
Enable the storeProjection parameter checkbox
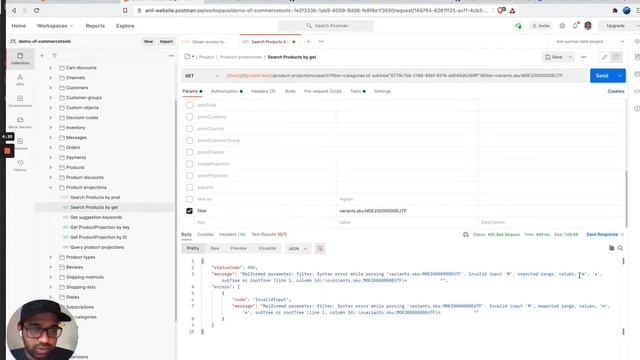pos(189,176)
